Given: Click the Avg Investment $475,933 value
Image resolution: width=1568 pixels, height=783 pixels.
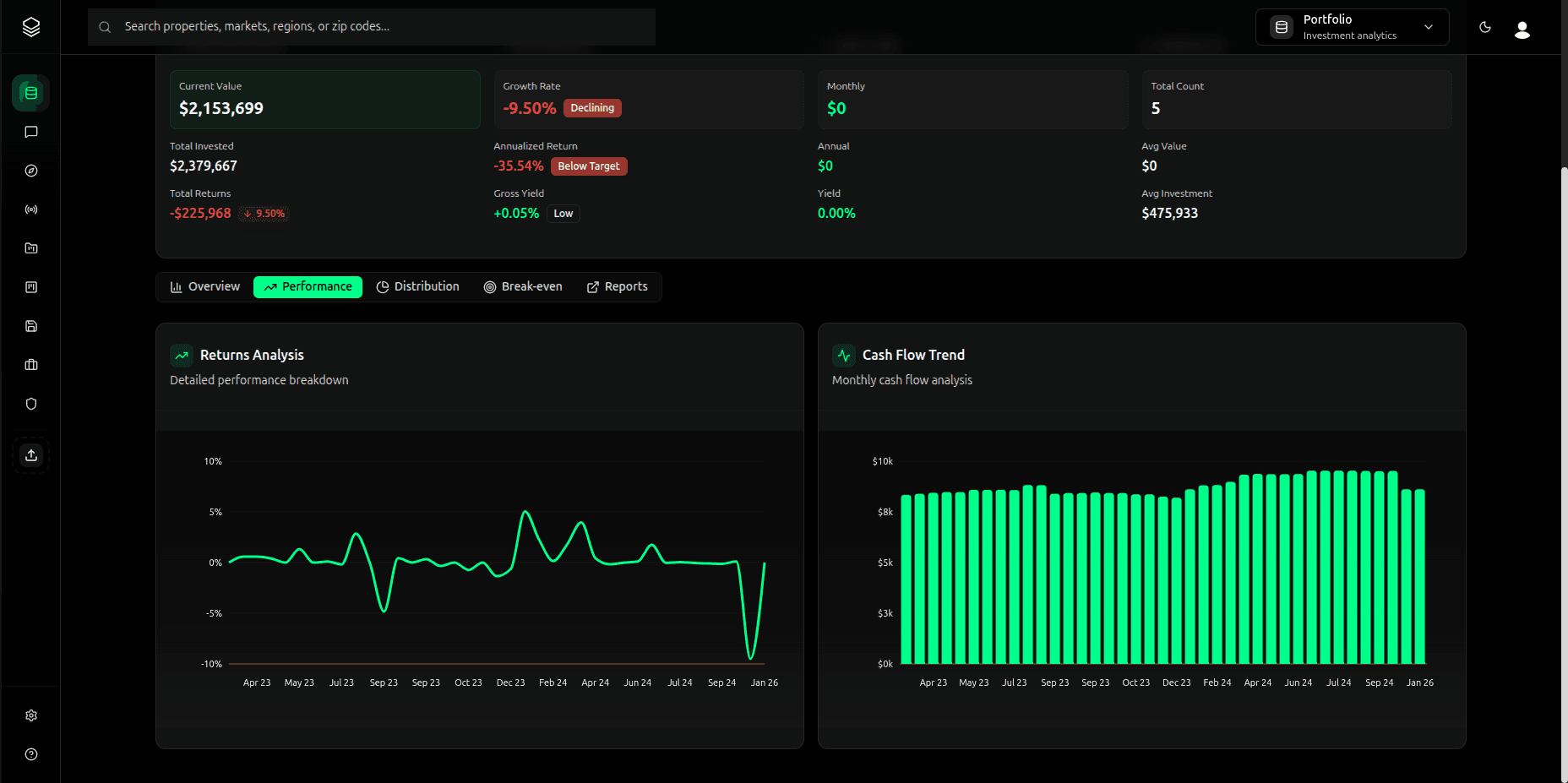Looking at the screenshot, I should pyautogui.click(x=1170, y=214).
